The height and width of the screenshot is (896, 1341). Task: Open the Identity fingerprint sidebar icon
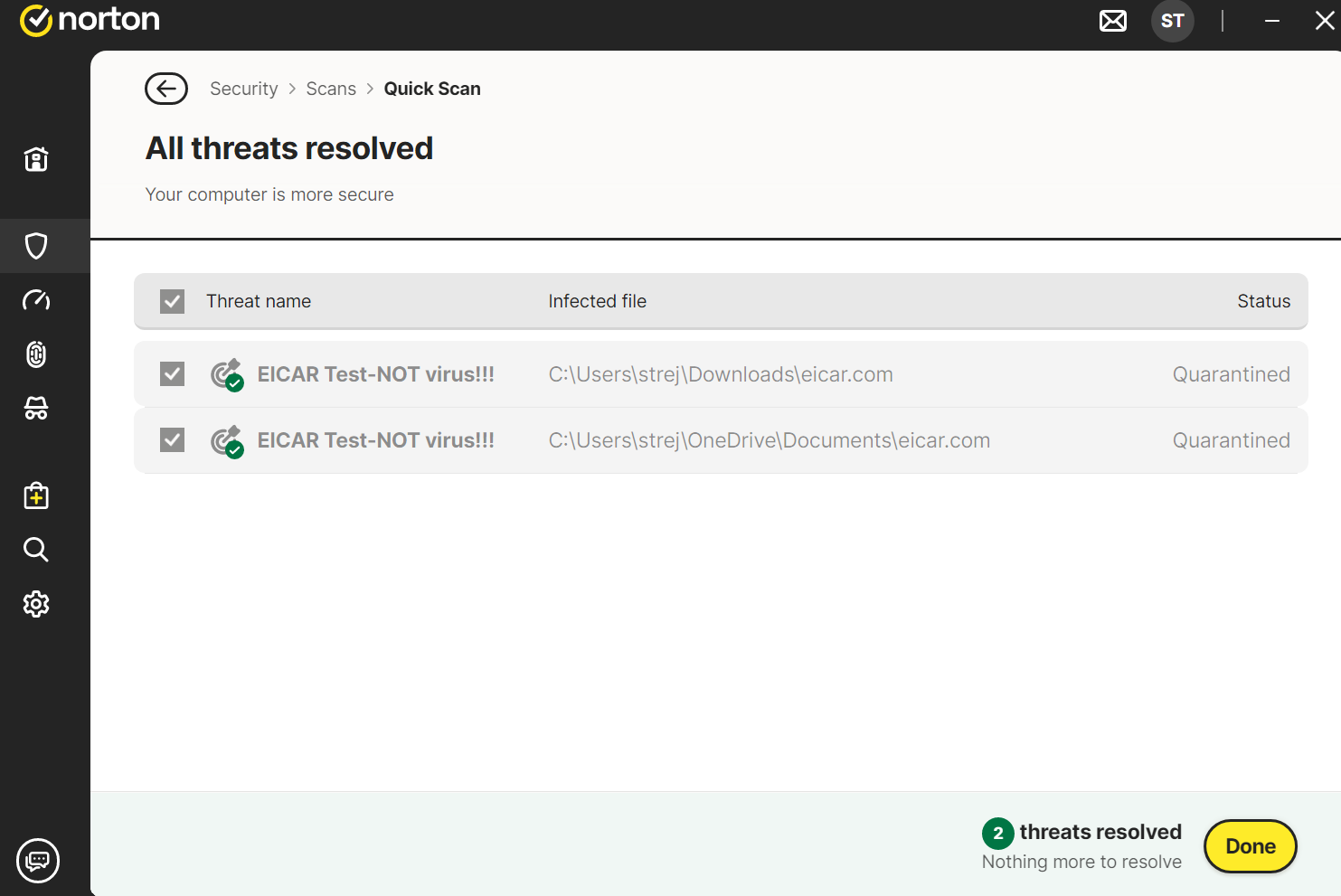click(x=36, y=354)
